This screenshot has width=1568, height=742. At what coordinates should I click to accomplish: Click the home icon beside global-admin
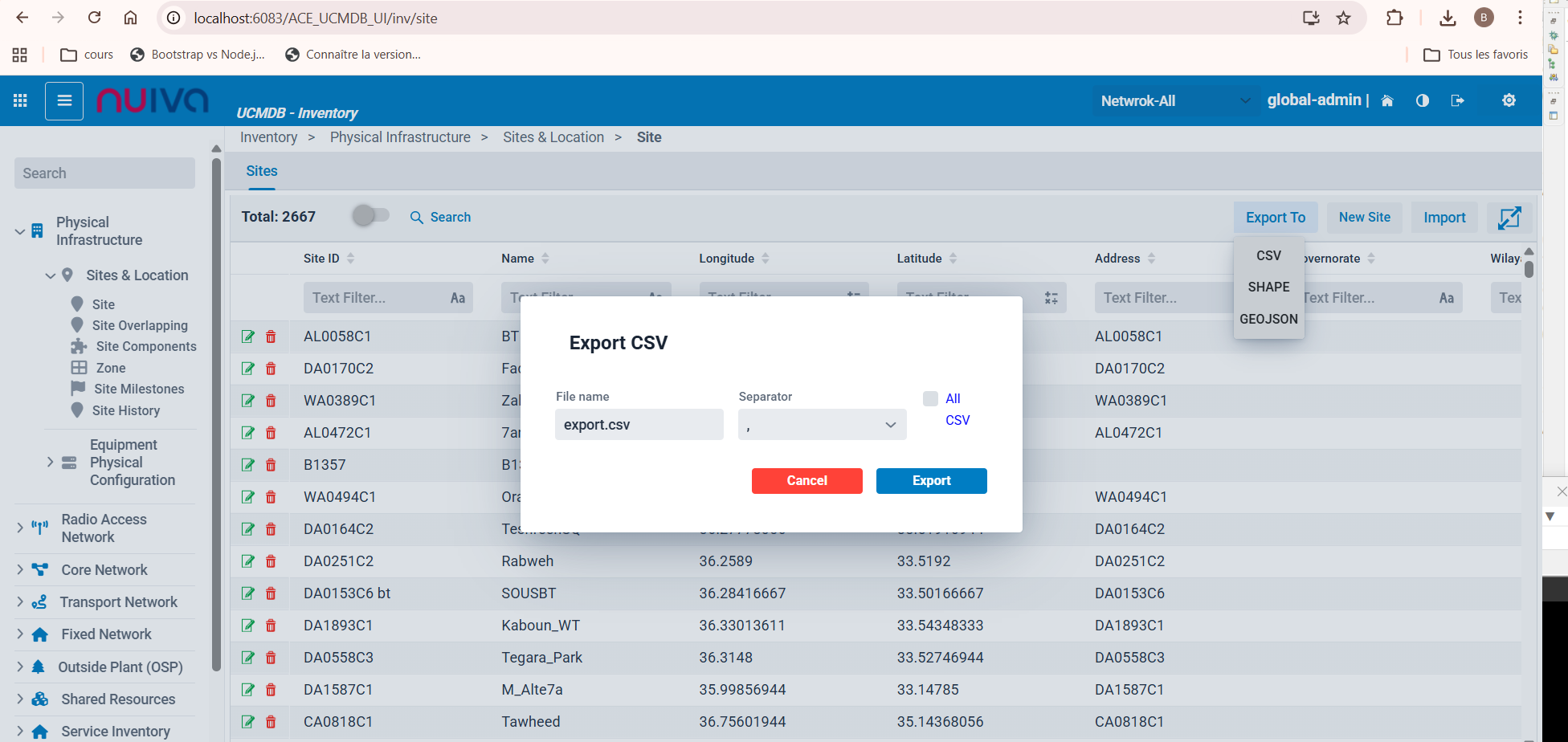click(1387, 100)
